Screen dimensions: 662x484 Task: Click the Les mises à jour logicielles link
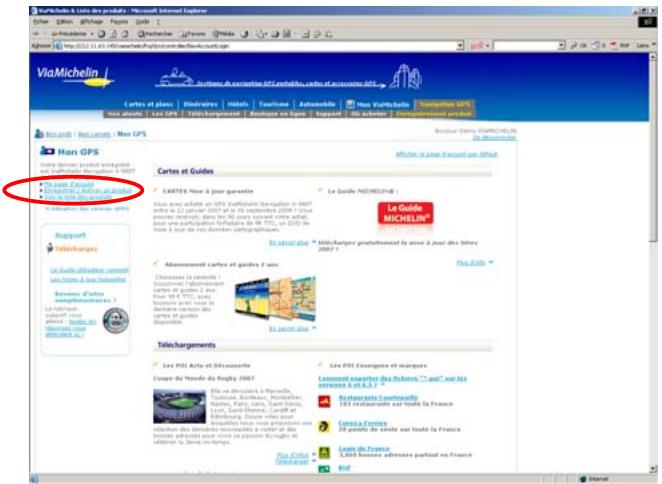pos(88,280)
